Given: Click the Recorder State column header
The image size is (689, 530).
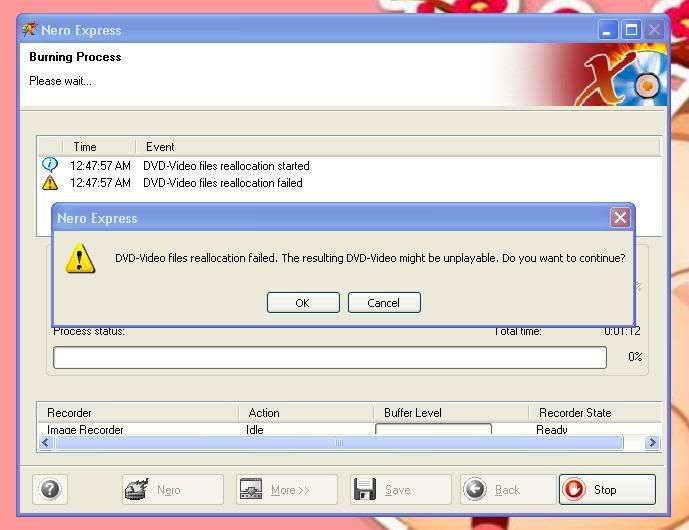Looking at the screenshot, I should click(575, 412).
